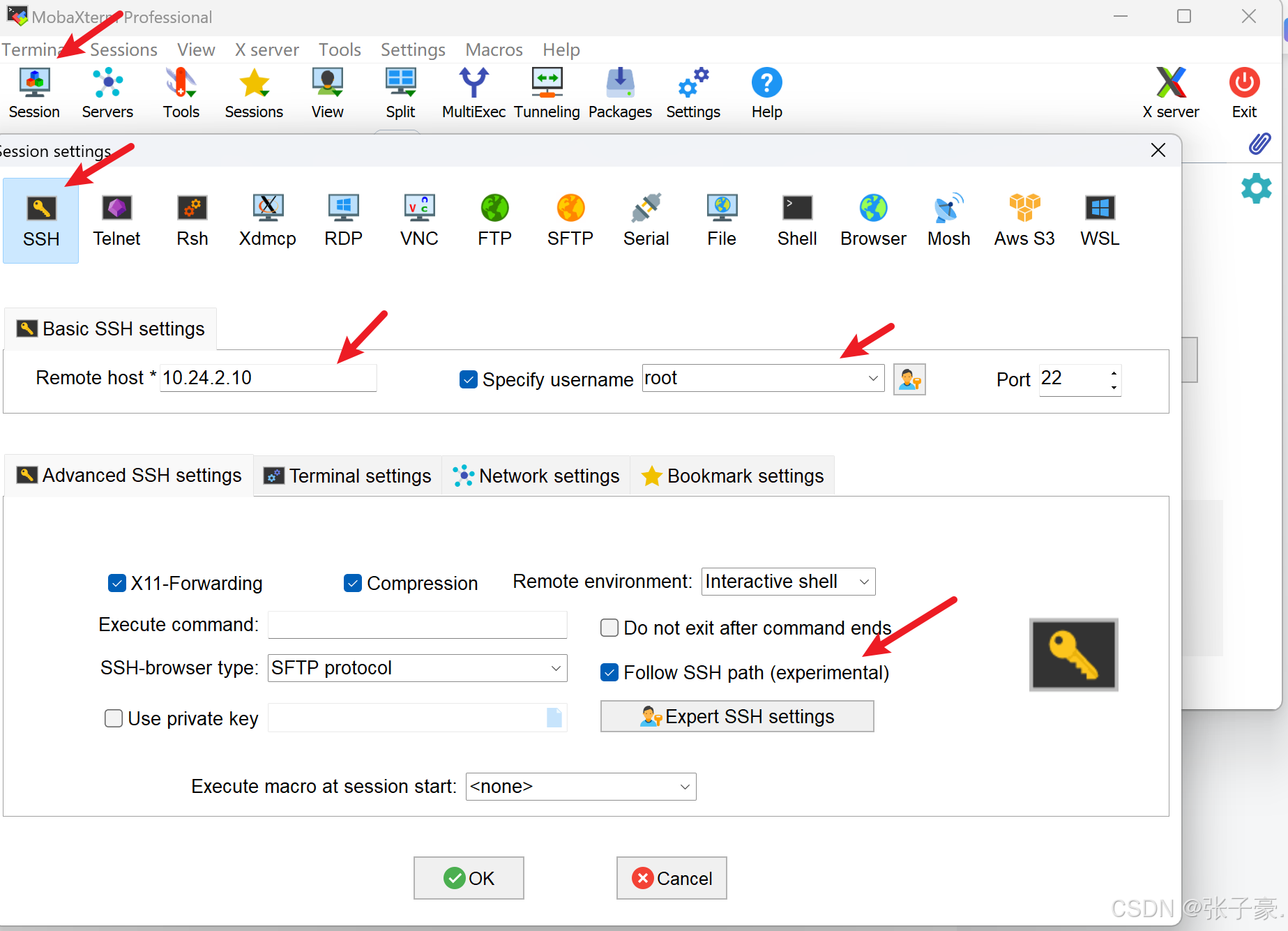Switch to Advanced SSH settings tab
Screen dimensions: 1288x931
(129, 476)
